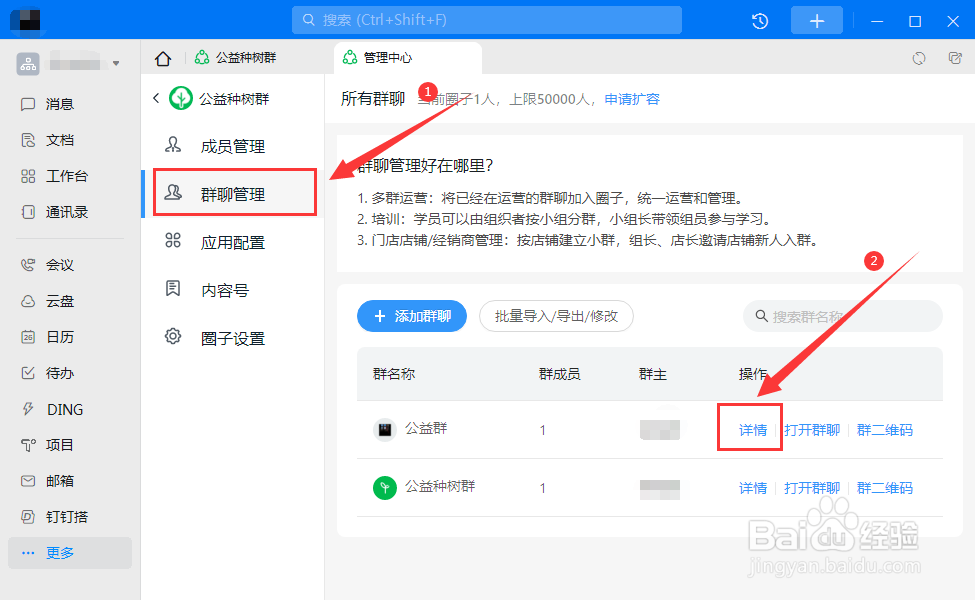Screen dimensions: 975x600
Task: Click the 群名称 column header
Action: (x=394, y=374)
